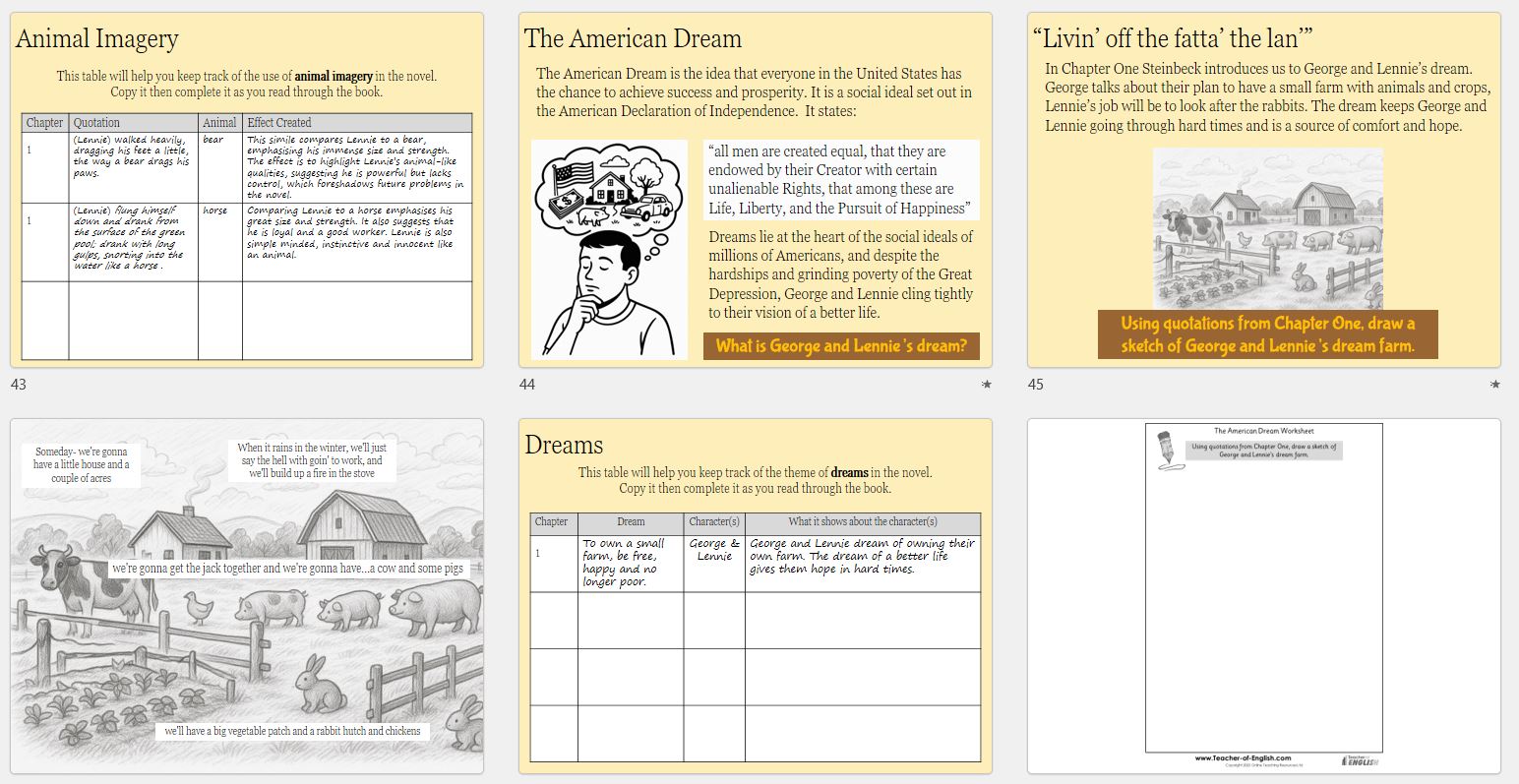Click the transition star icon under slide 44
This screenshot has height=784, width=1519.
point(986,385)
